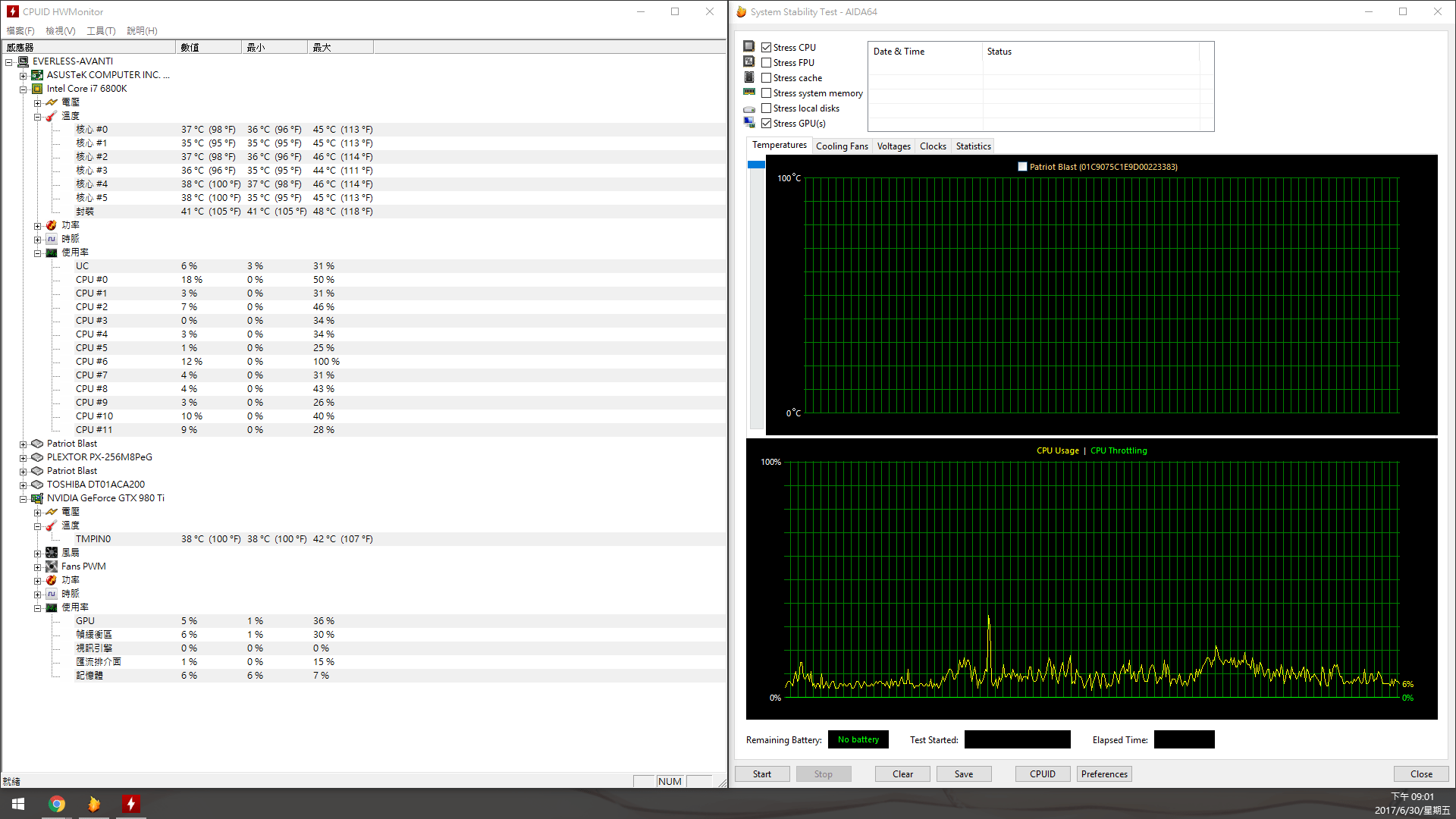
Task: Click the CPU Throttling legend label
Action: pyautogui.click(x=1119, y=450)
